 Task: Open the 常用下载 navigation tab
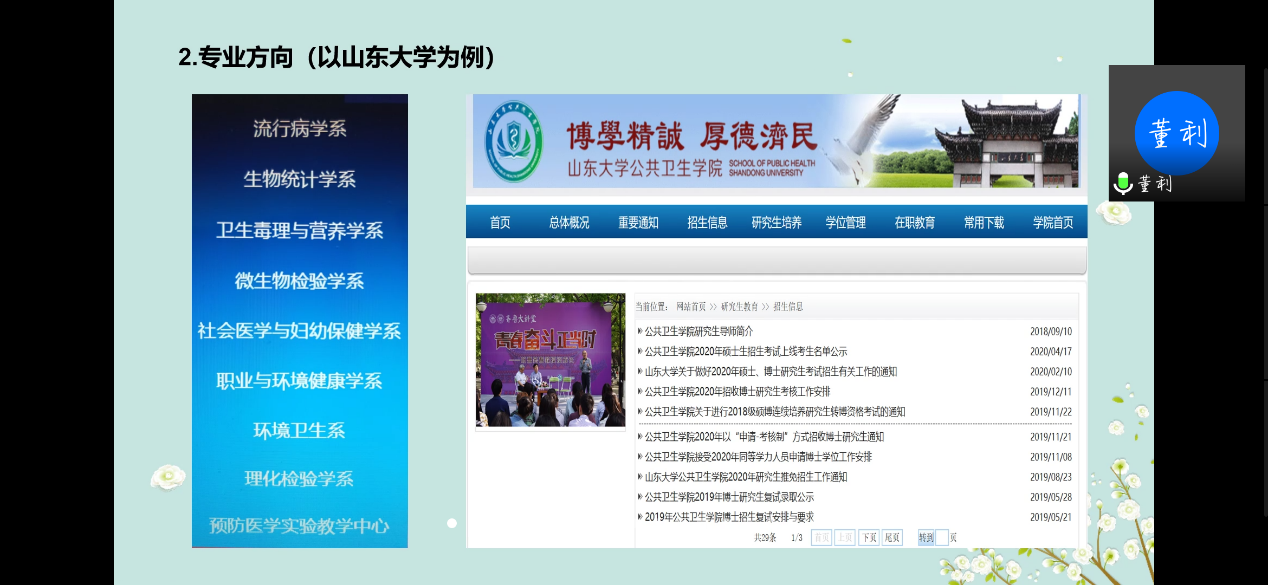coord(984,223)
